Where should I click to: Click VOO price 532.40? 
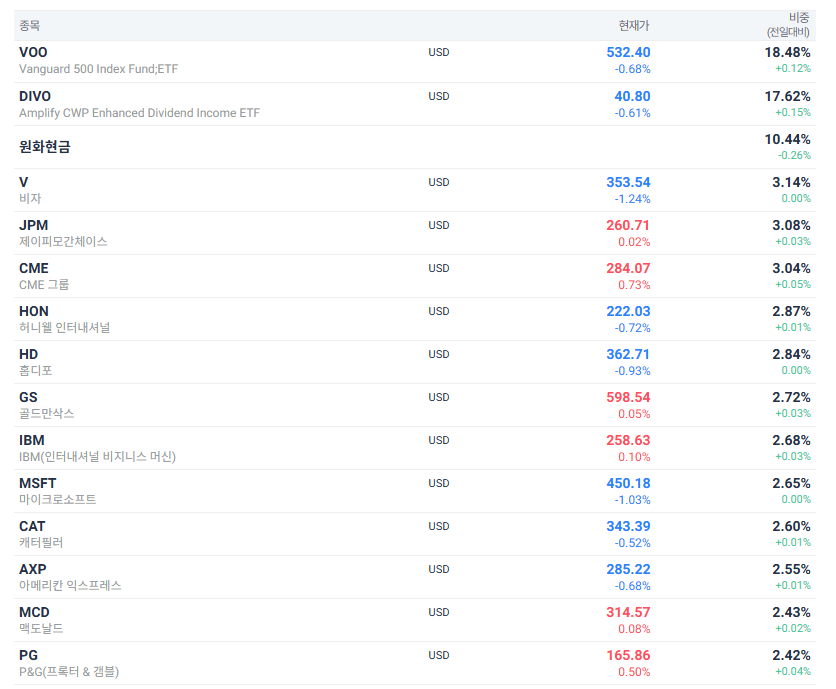(x=628, y=52)
